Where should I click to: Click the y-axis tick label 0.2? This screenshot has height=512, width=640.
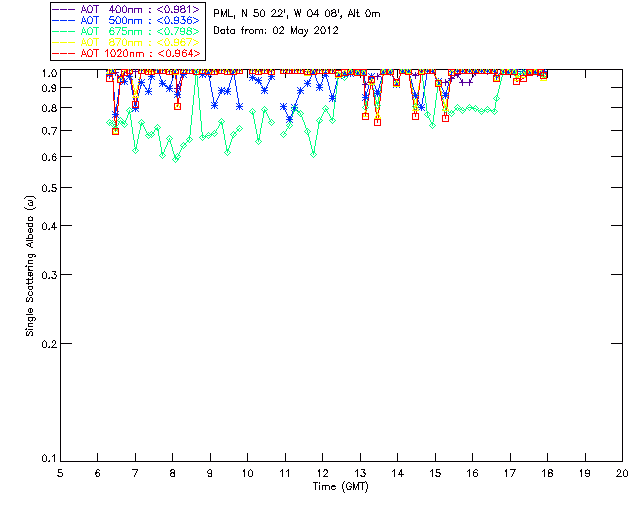click(x=47, y=343)
